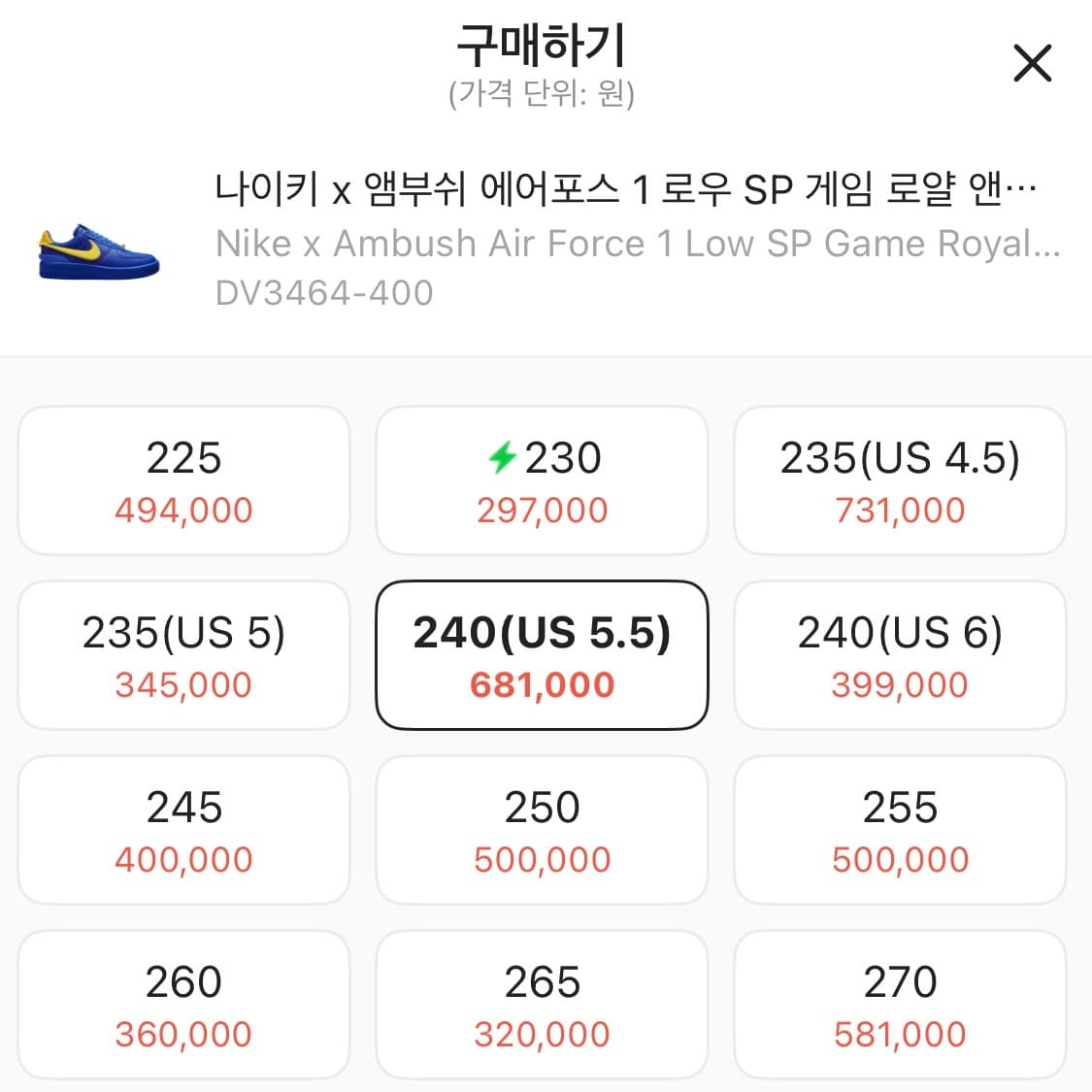Select size 250 priced 500,000

point(542,830)
